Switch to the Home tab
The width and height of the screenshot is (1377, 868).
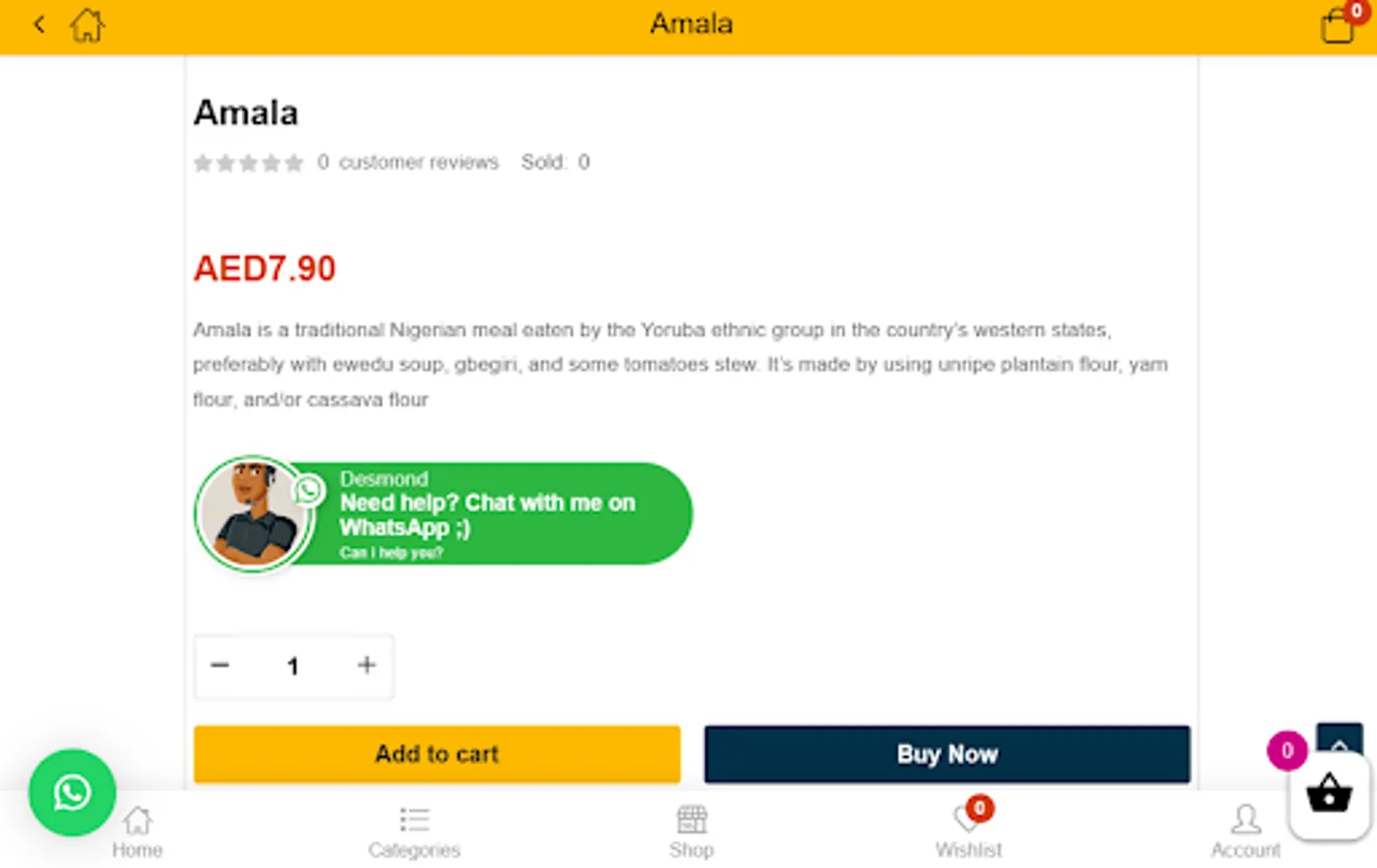137,831
